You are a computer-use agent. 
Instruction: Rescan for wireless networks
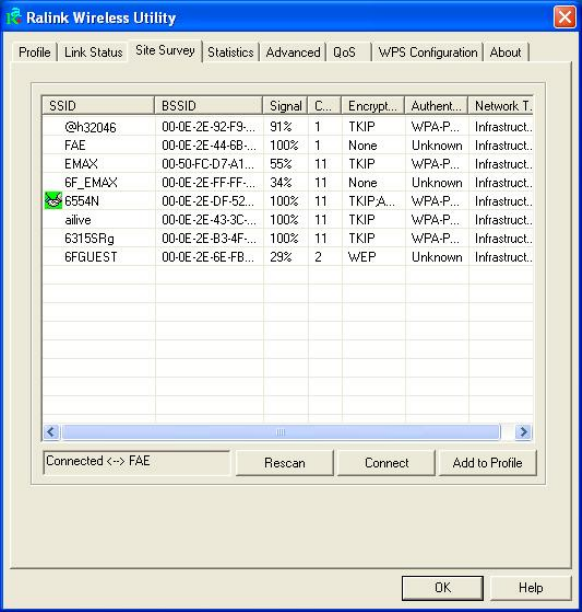pos(285,463)
